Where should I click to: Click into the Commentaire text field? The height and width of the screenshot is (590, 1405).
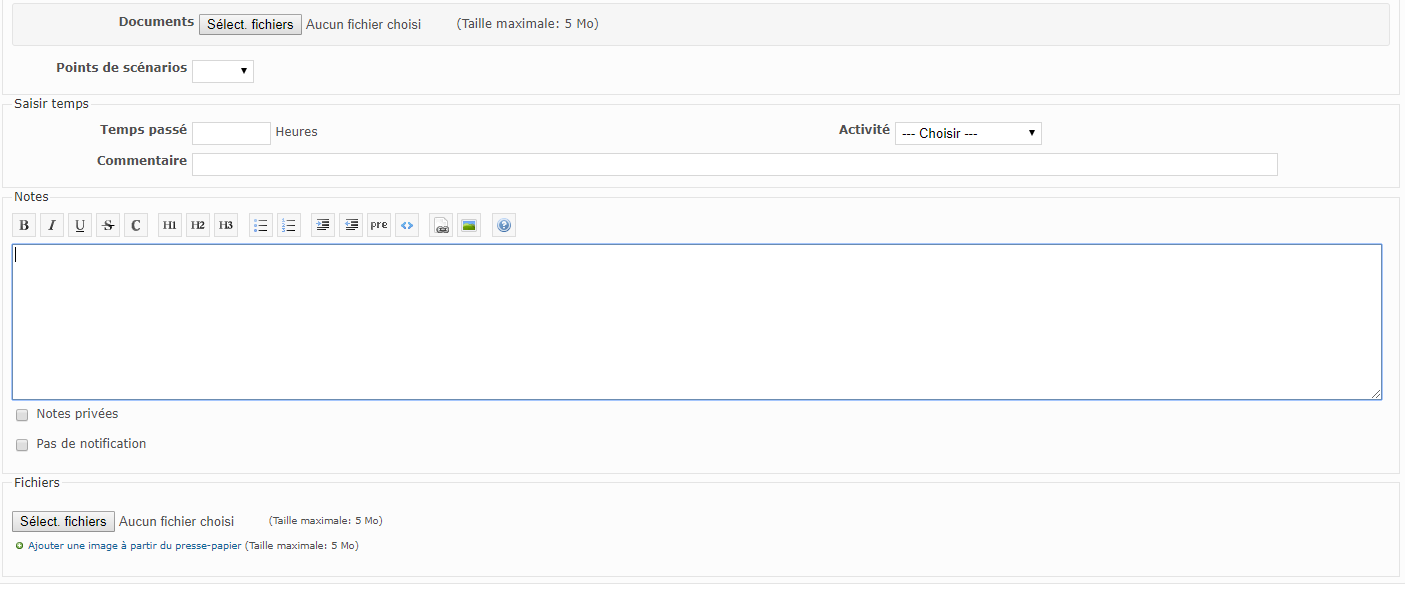pyautogui.click(x=734, y=164)
